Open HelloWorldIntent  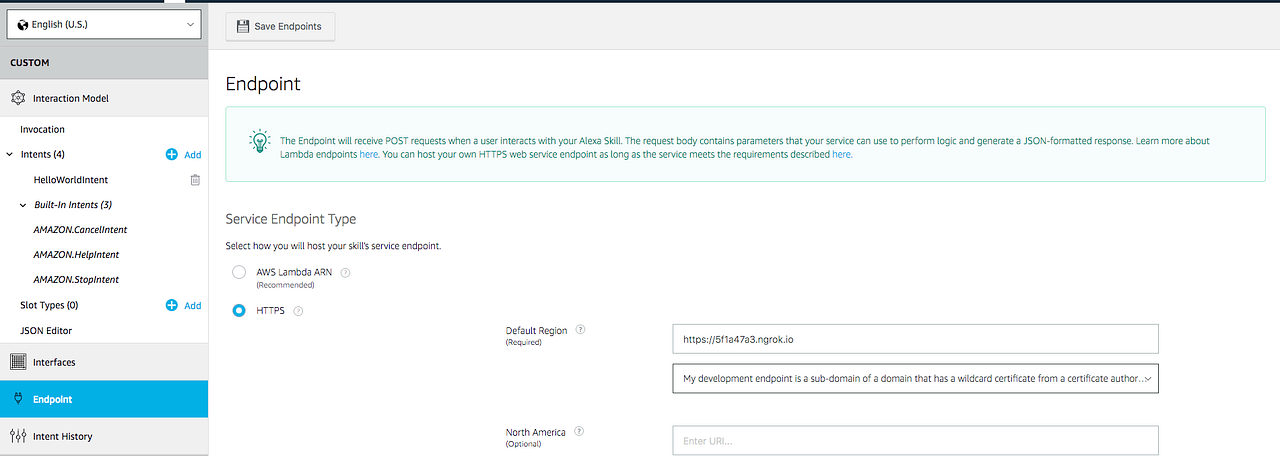[x=70, y=180]
